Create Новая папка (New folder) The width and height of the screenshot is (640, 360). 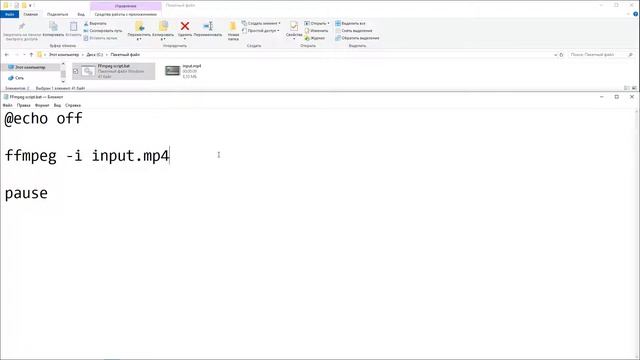[x=233, y=31]
